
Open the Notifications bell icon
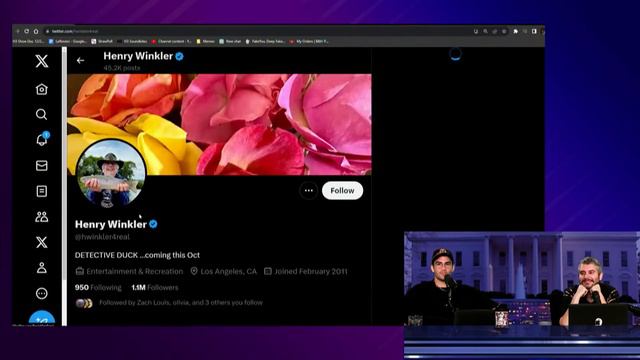[x=42, y=139]
